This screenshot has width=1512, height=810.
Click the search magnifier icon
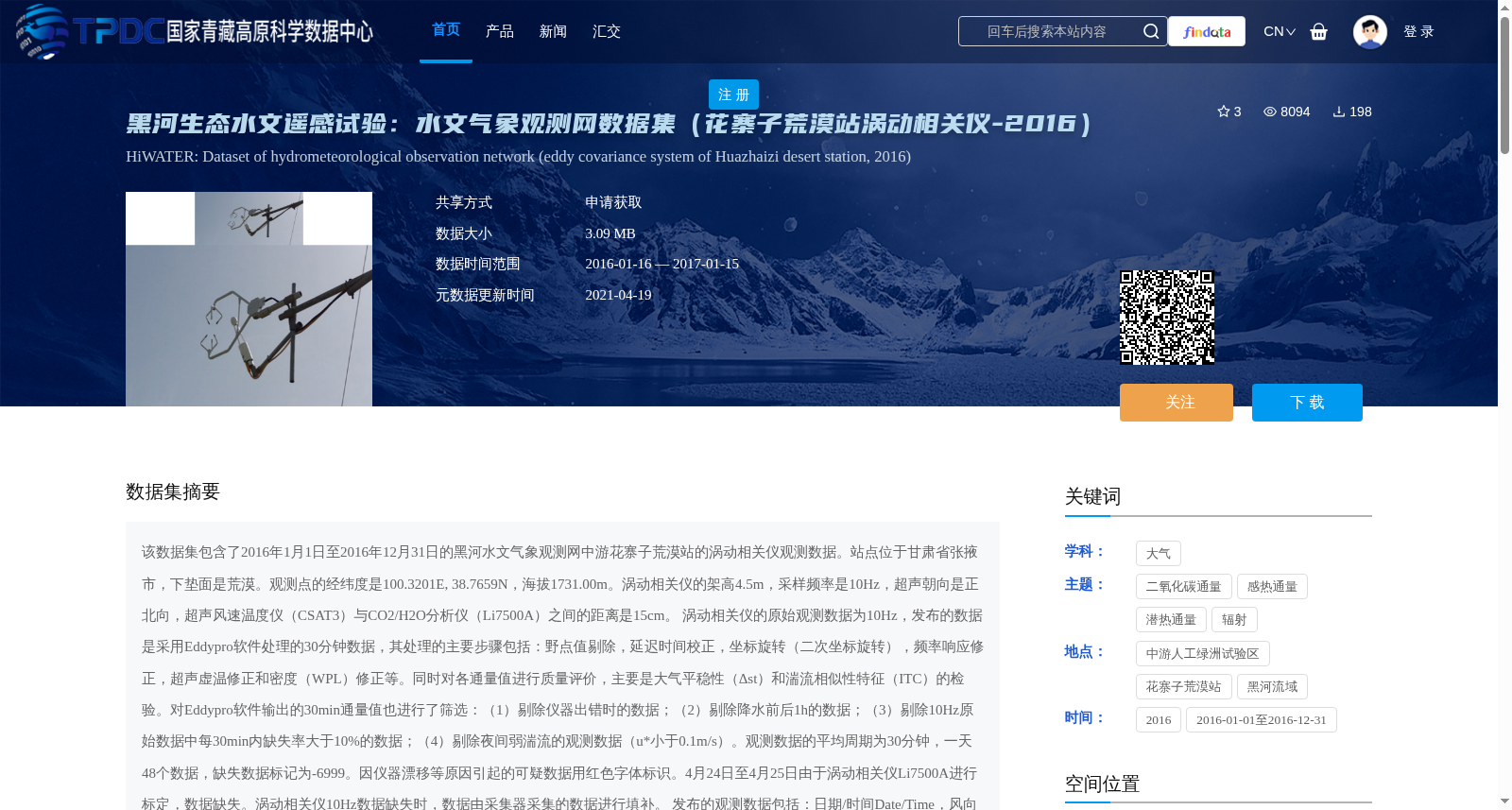point(1150,31)
